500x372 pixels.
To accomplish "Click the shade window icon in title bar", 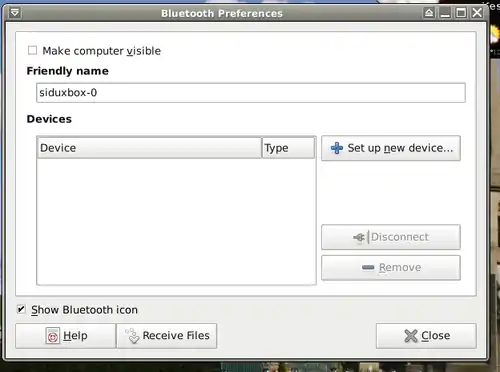I will 429,13.
